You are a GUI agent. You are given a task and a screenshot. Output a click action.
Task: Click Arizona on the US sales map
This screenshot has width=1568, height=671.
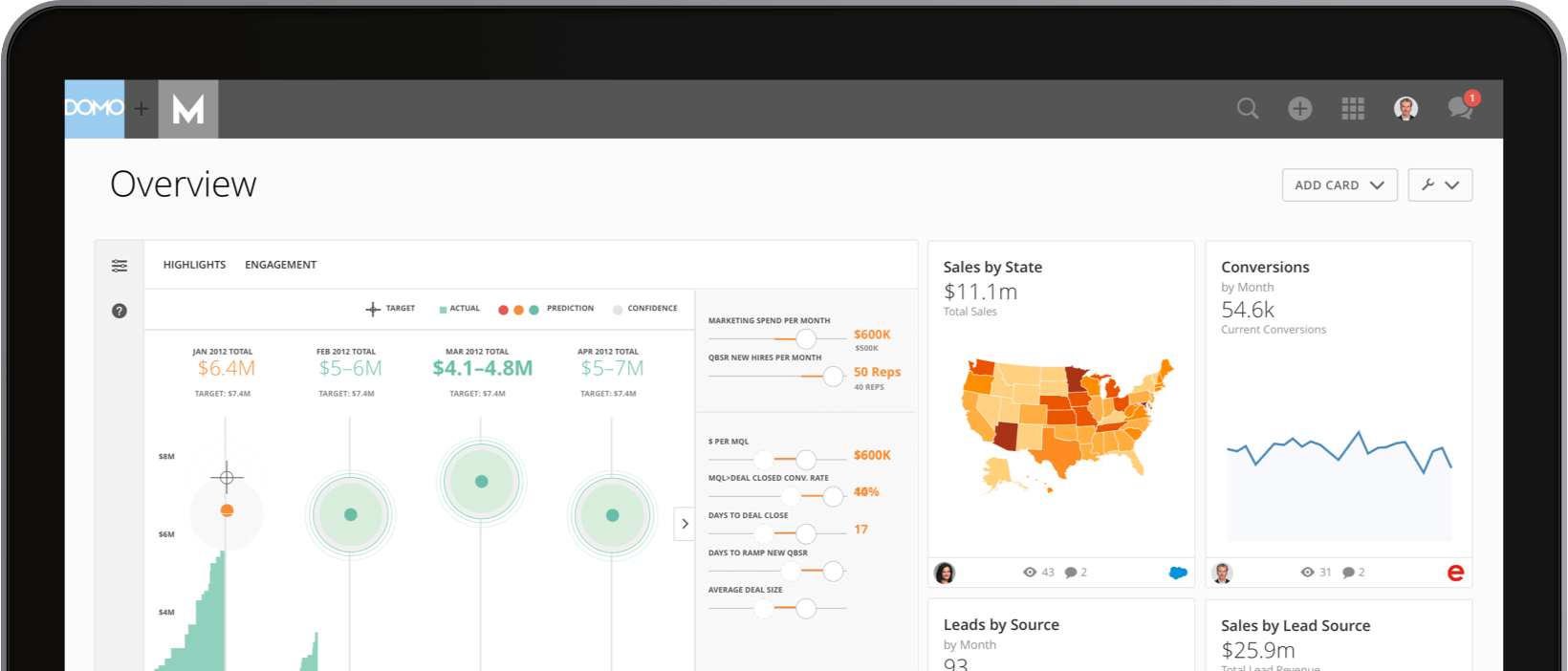point(1007,436)
